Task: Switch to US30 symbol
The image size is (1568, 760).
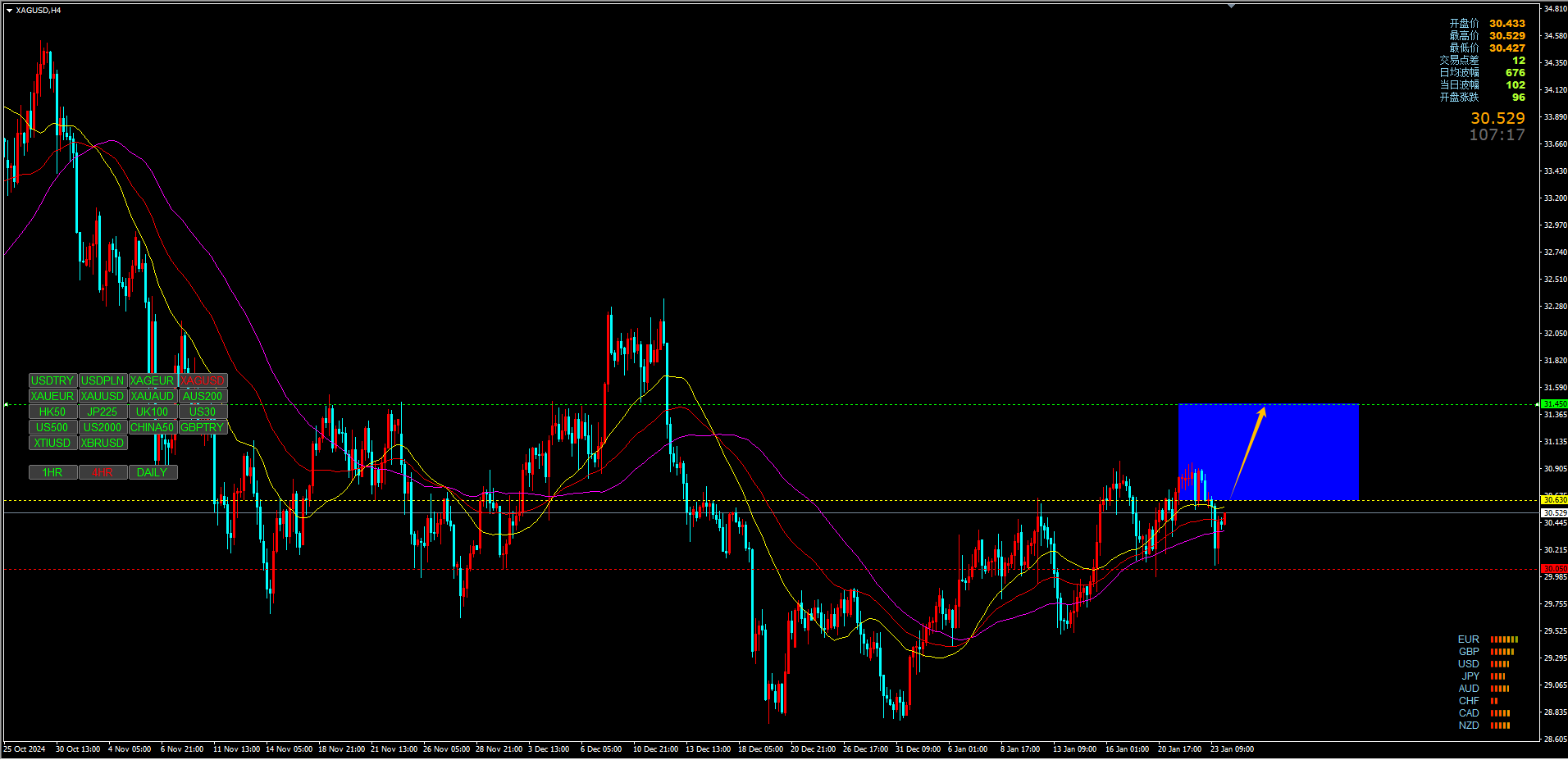Action: tap(203, 412)
